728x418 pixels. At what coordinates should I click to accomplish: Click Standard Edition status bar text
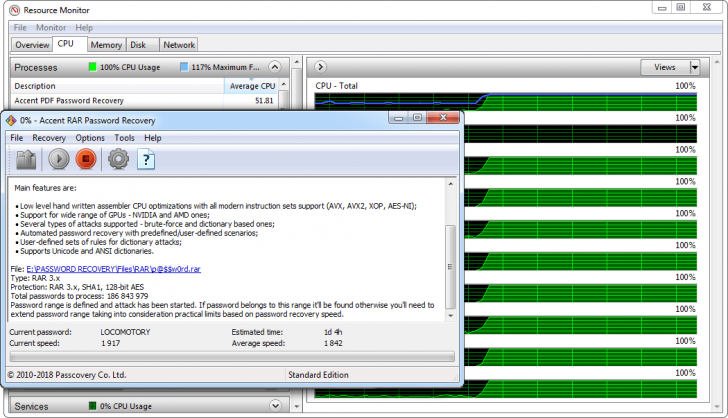pos(318,375)
